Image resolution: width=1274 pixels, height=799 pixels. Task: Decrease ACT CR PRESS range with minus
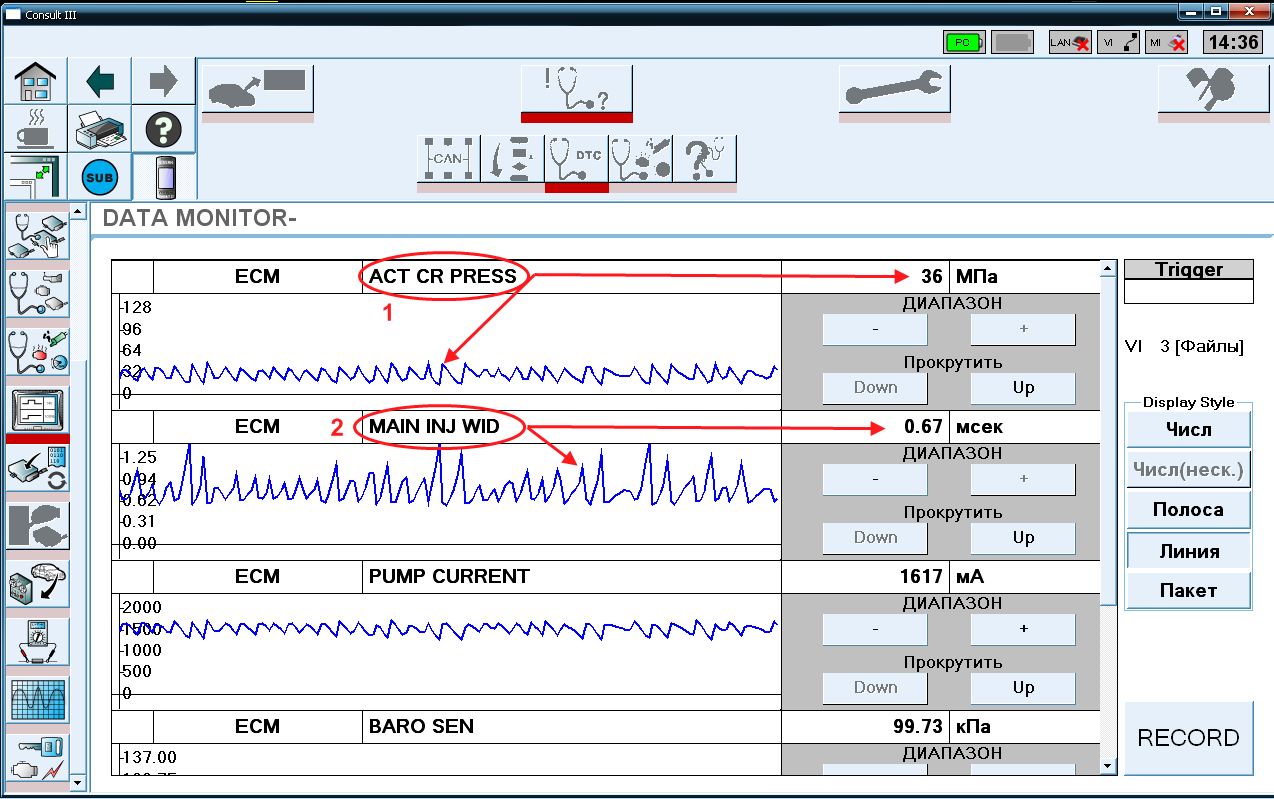[875, 329]
